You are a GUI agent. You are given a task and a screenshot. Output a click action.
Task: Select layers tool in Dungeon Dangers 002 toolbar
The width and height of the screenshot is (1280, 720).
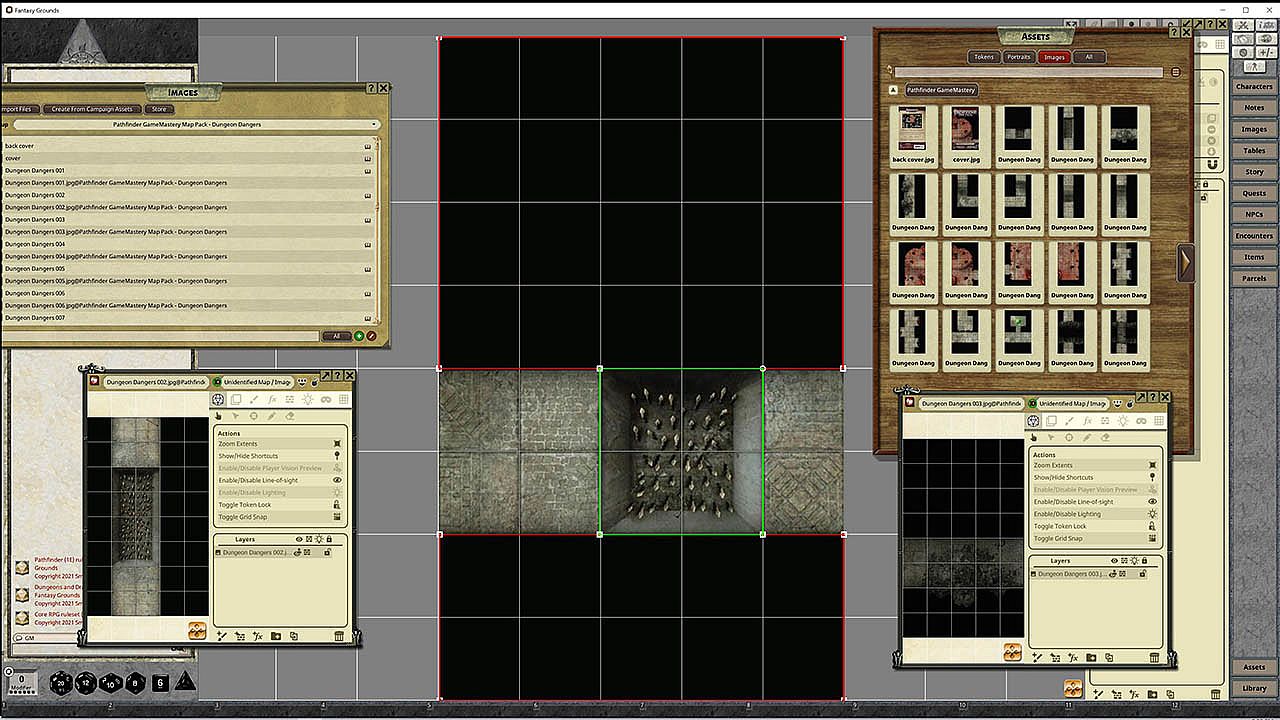click(236, 400)
